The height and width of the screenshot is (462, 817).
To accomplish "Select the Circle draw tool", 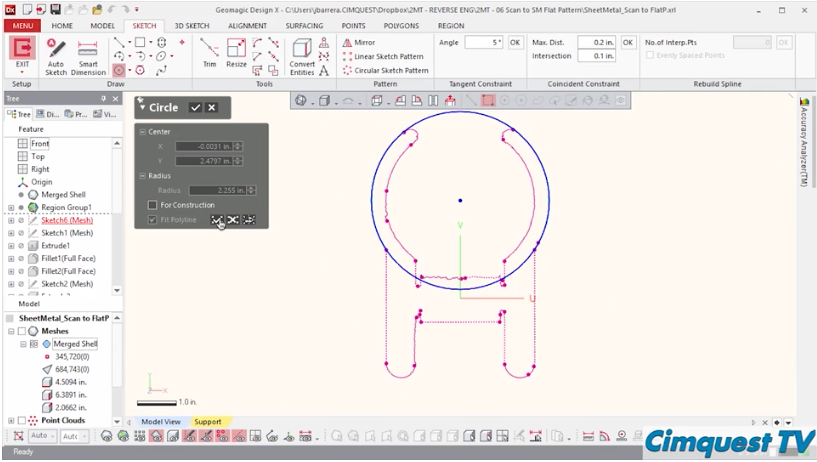I will pos(119,70).
